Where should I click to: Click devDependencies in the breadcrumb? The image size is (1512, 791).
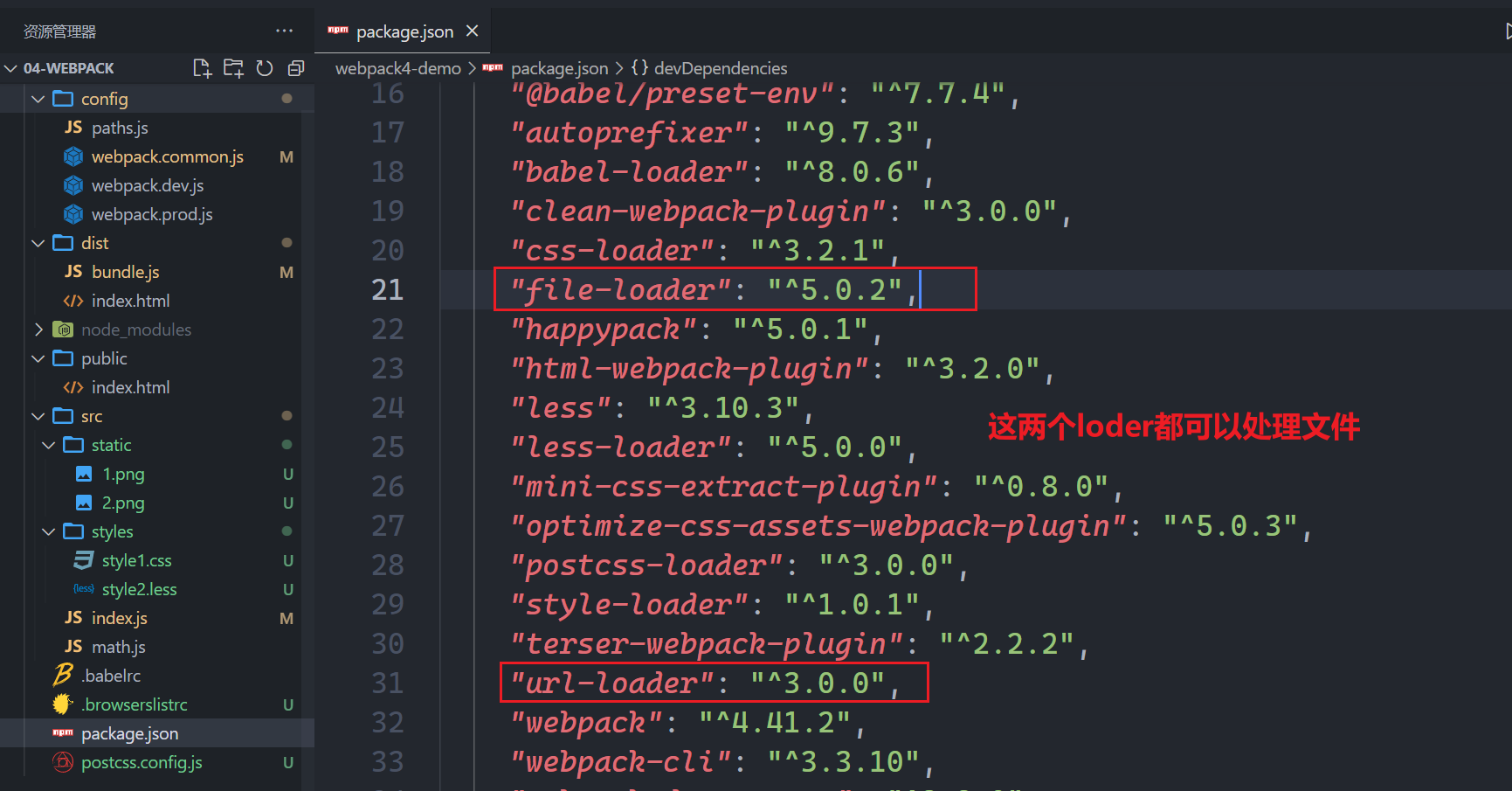pyautogui.click(x=721, y=68)
